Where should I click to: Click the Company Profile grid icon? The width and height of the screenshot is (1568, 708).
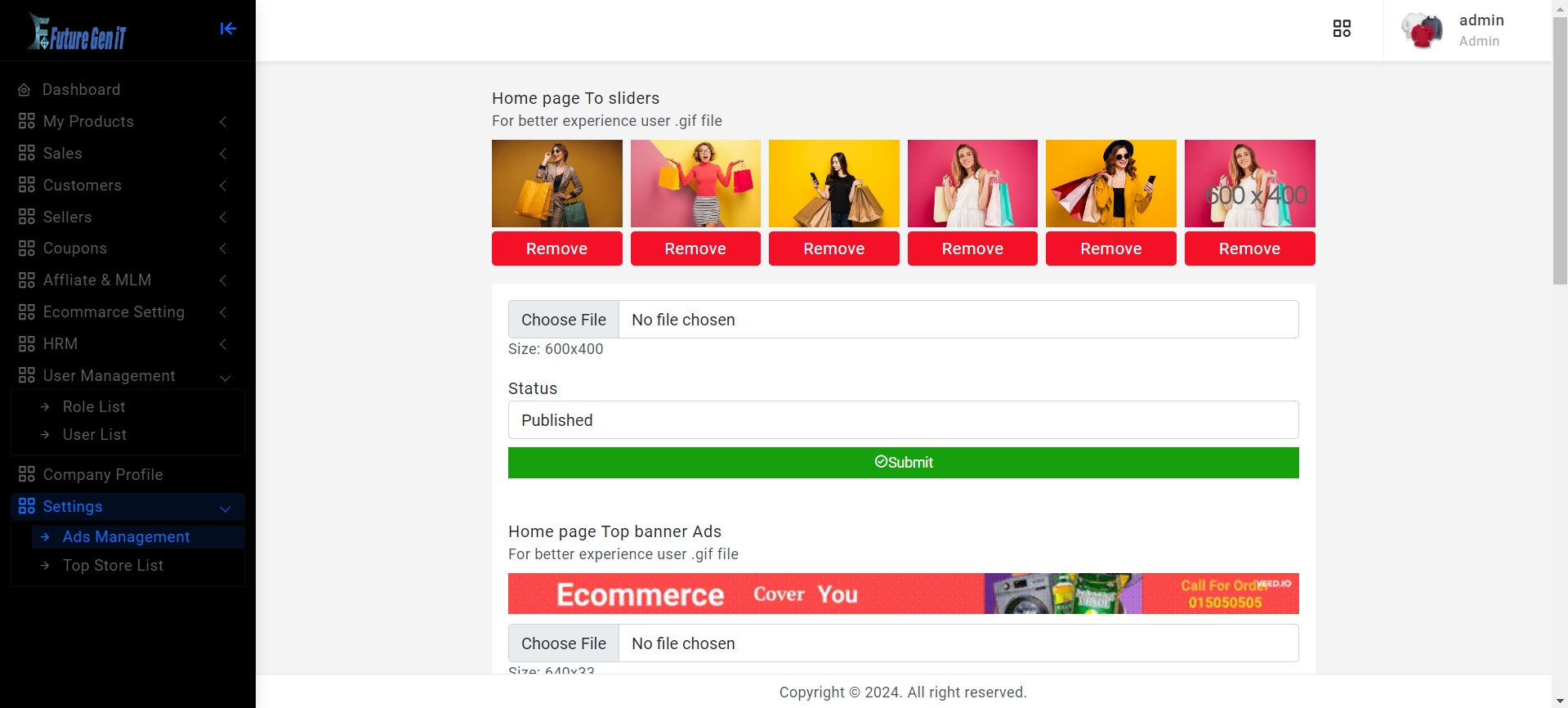coord(27,474)
